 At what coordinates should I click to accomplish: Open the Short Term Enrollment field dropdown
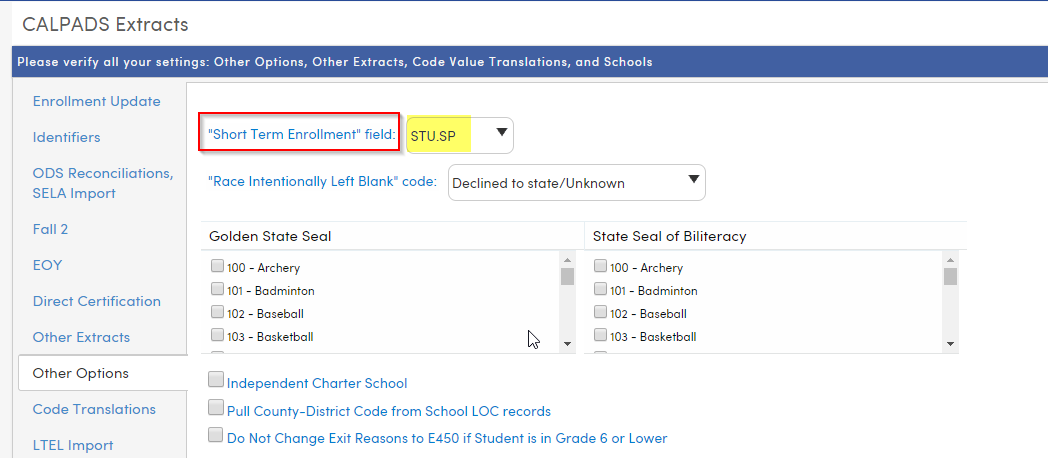[460, 136]
